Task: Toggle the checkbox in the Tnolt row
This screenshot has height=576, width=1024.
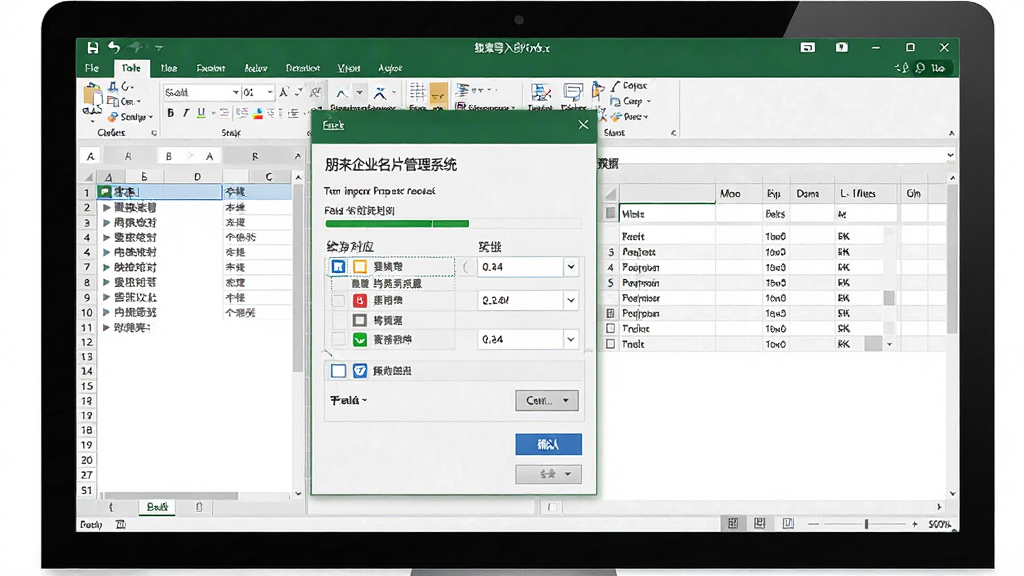Action: [611, 344]
